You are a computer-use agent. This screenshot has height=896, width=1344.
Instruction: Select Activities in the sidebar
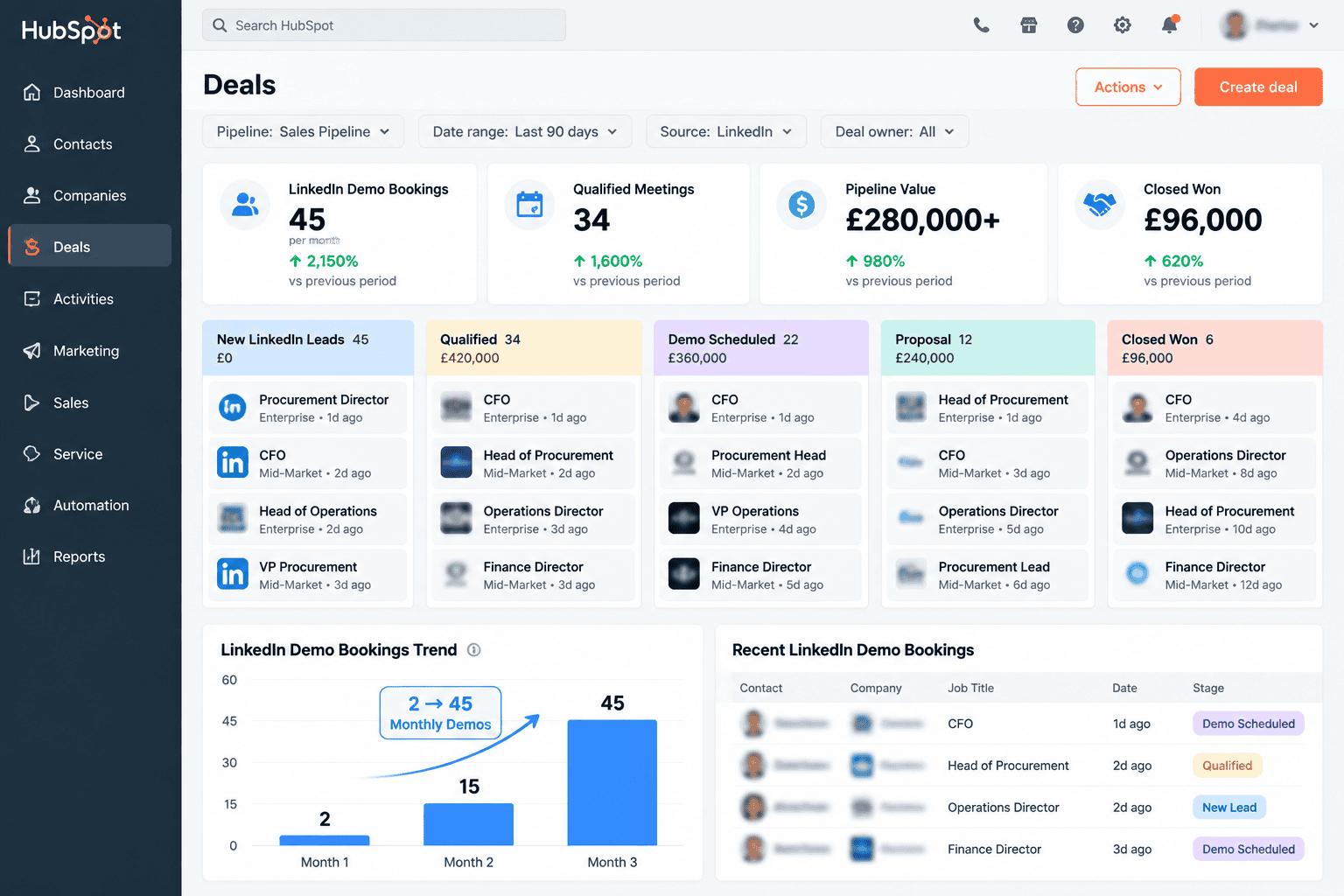(x=89, y=299)
